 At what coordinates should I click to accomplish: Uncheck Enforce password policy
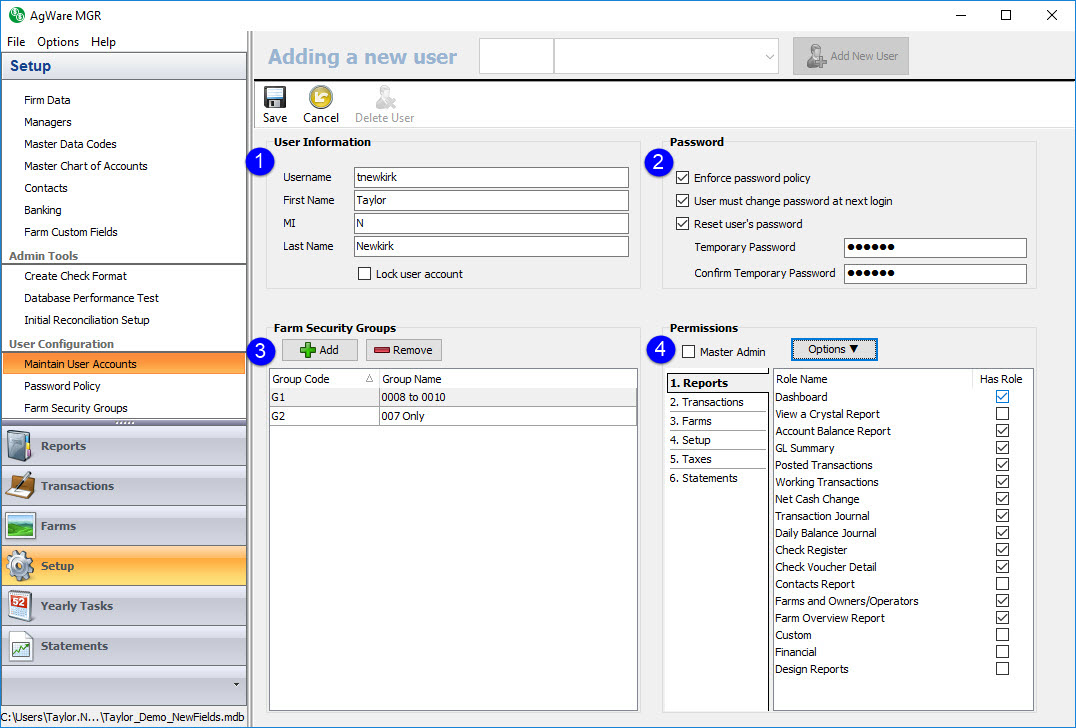(x=683, y=178)
